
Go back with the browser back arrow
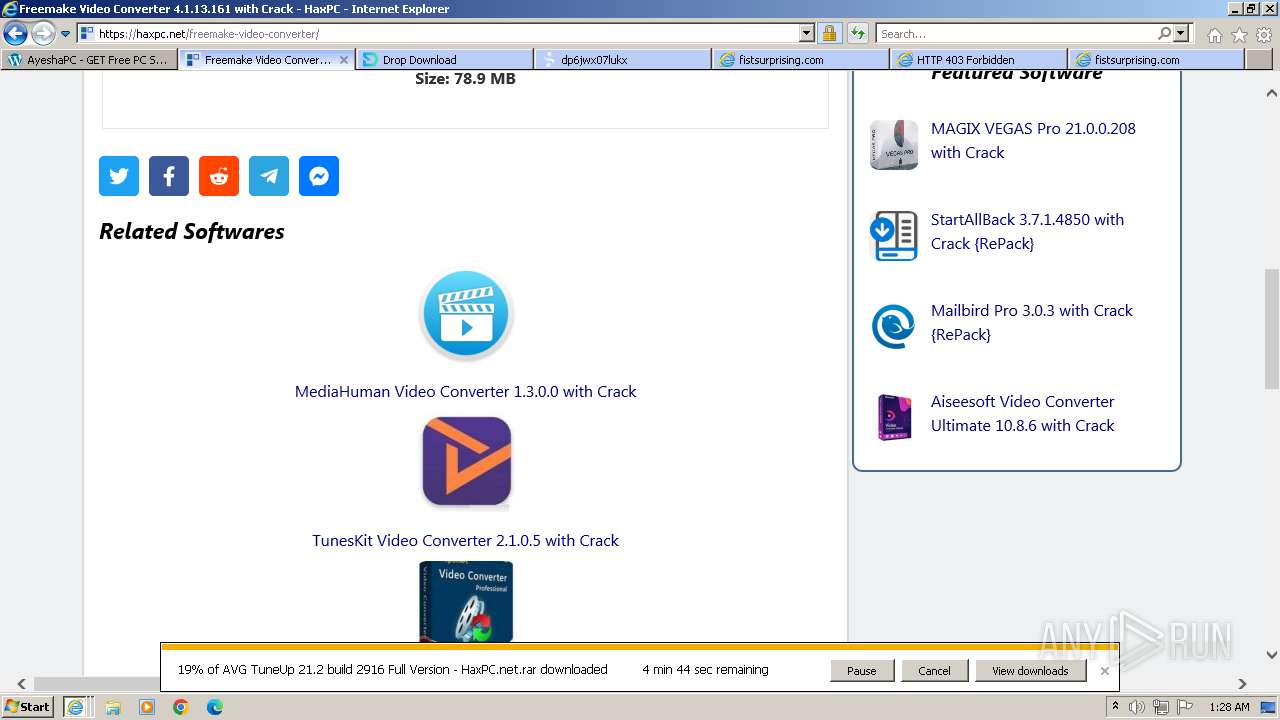tap(16, 34)
